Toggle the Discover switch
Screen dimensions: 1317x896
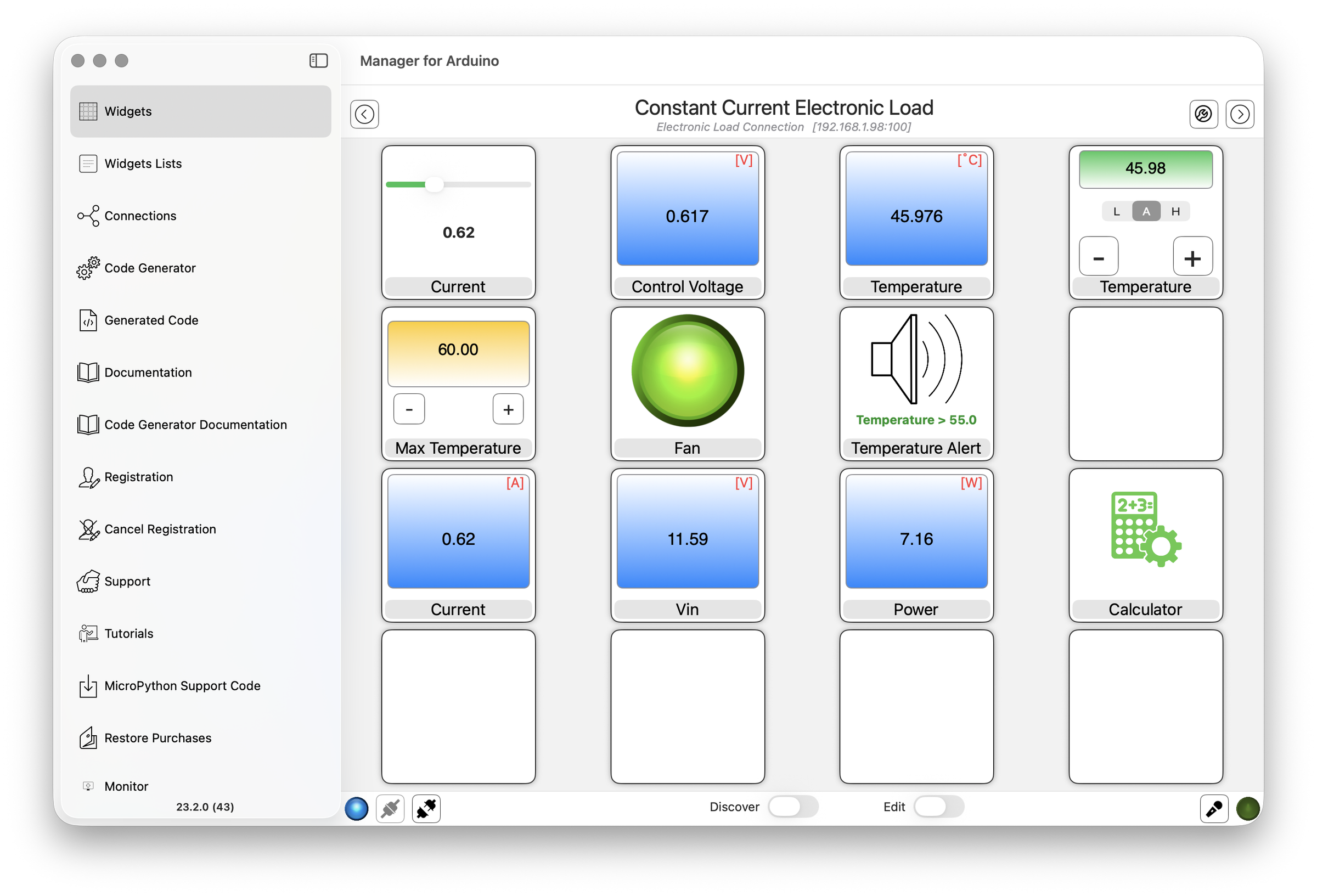[x=793, y=807]
